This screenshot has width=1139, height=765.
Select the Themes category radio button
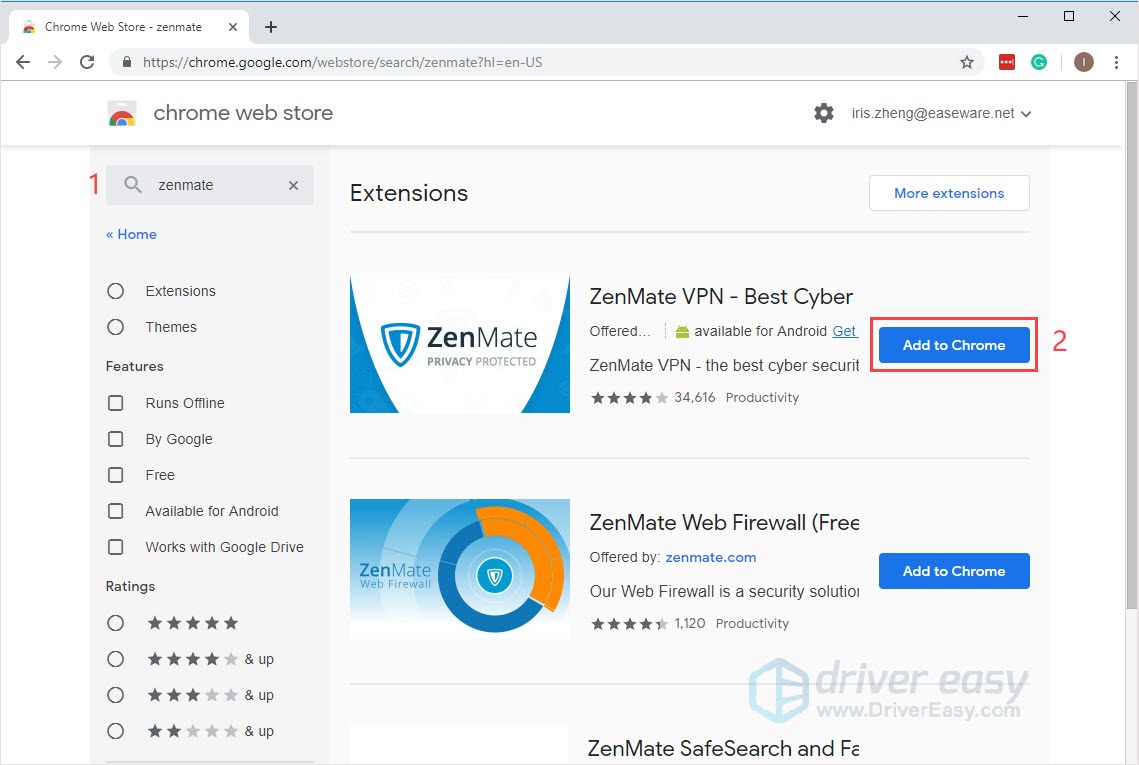(115, 327)
